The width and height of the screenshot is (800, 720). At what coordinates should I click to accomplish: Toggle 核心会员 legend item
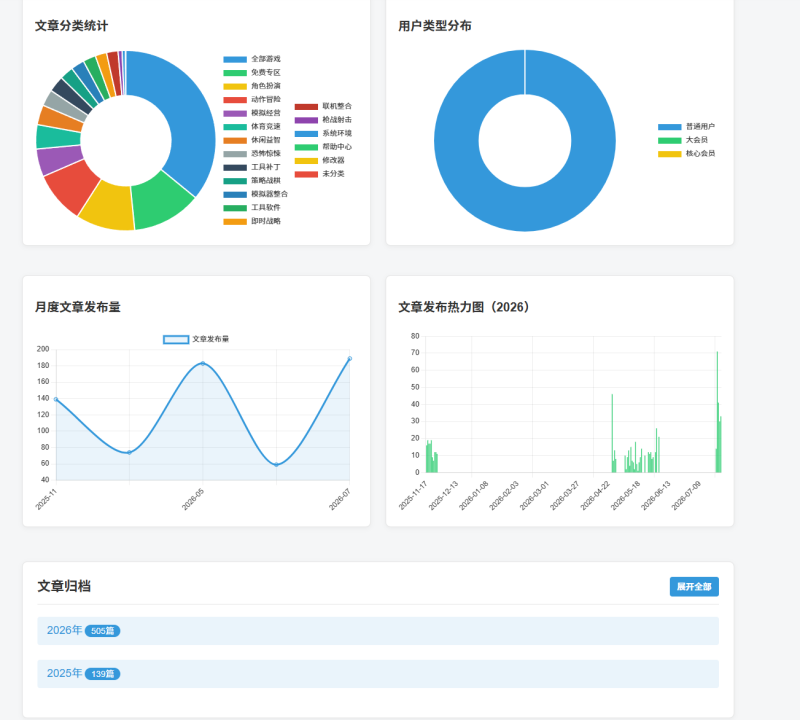click(x=686, y=154)
